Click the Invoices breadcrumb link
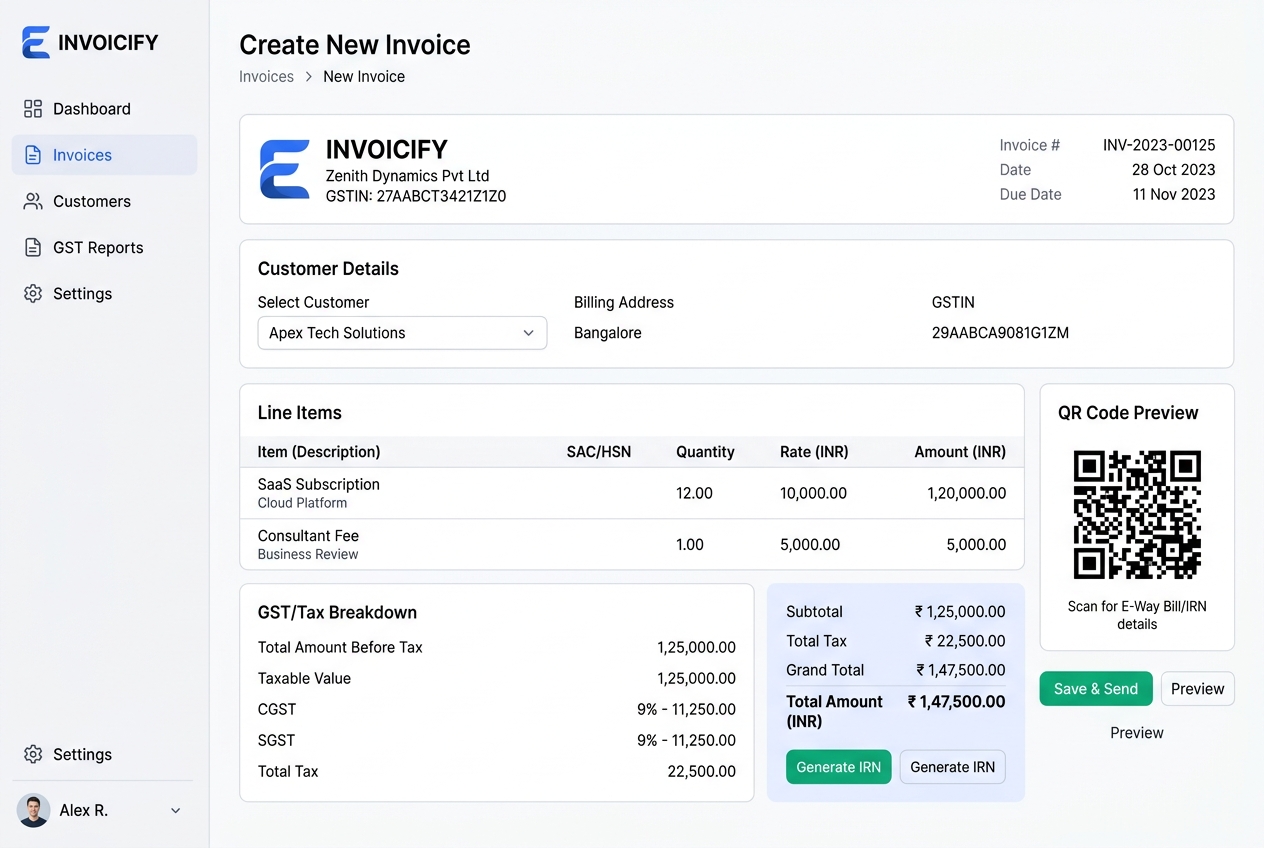Image resolution: width=1264 pixels, height=848 pixels. tap(266, 76)
